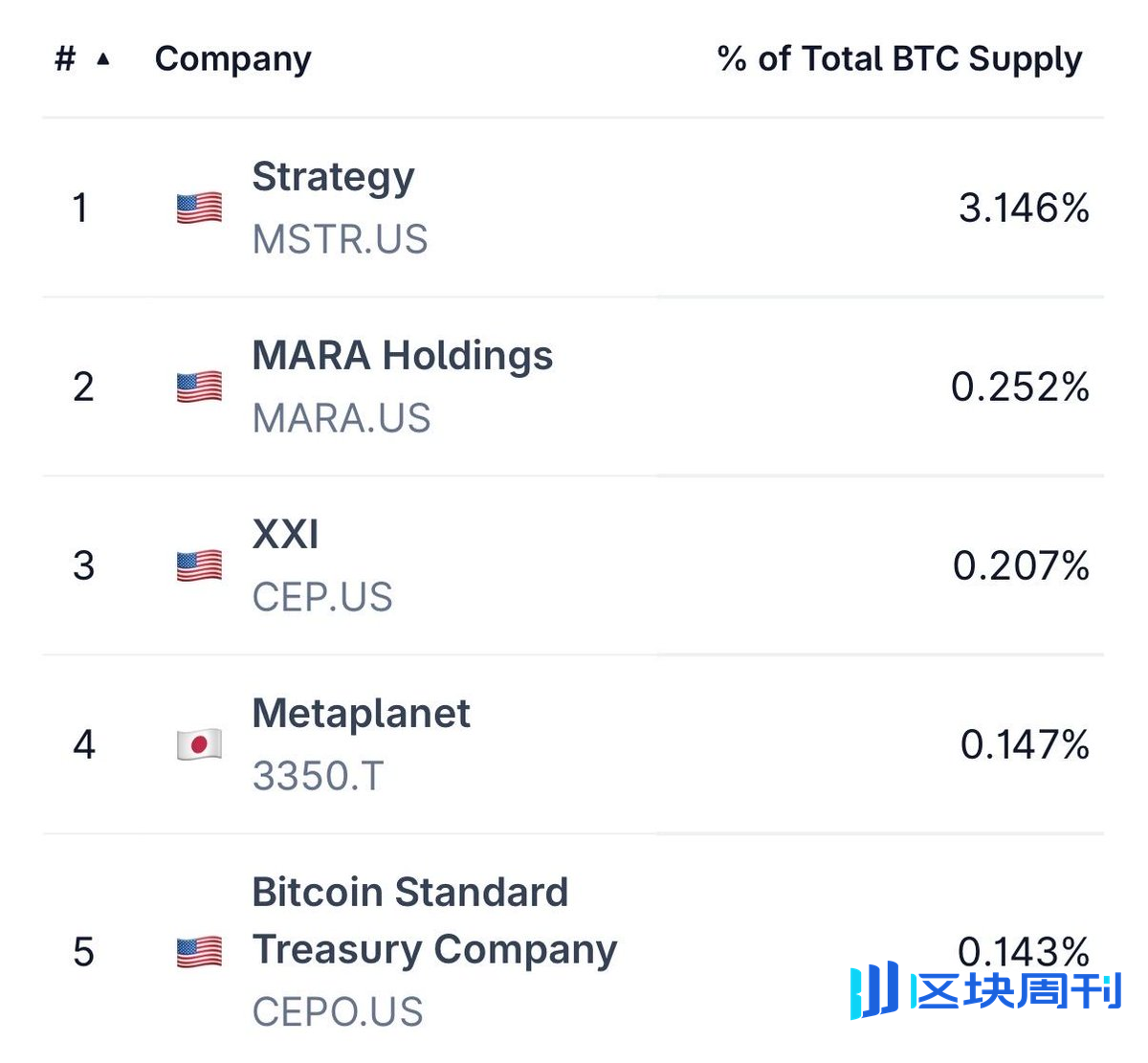Toggle sort order on % of Total BTC Supply

coord(898,58)
